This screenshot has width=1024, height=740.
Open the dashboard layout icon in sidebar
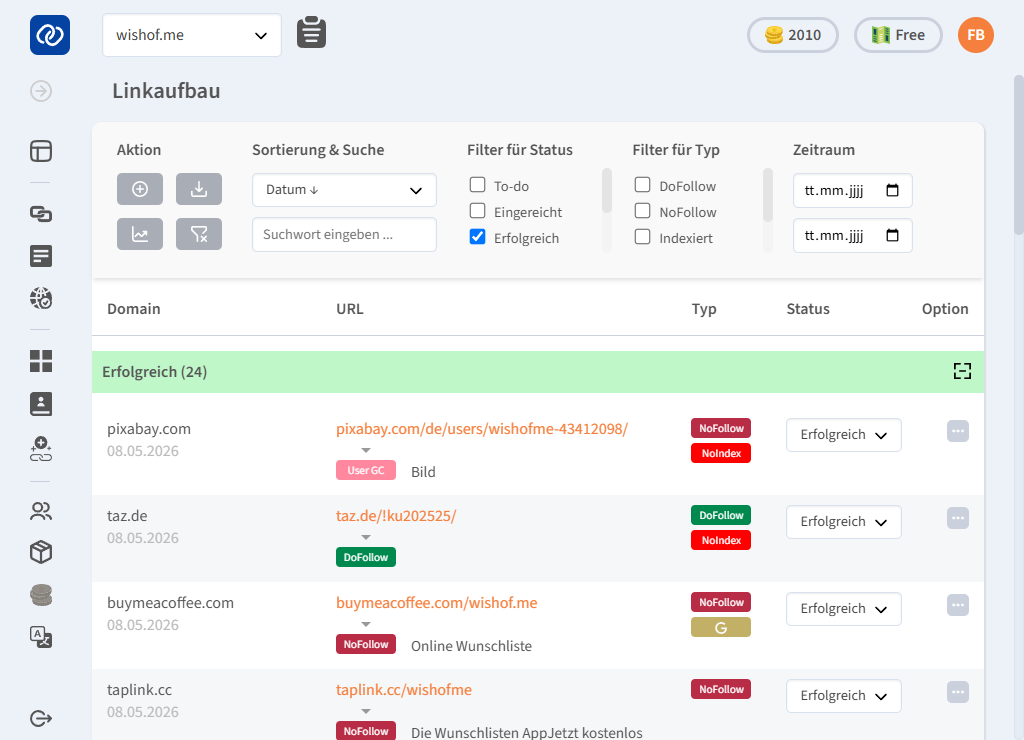tap(41, 151)
